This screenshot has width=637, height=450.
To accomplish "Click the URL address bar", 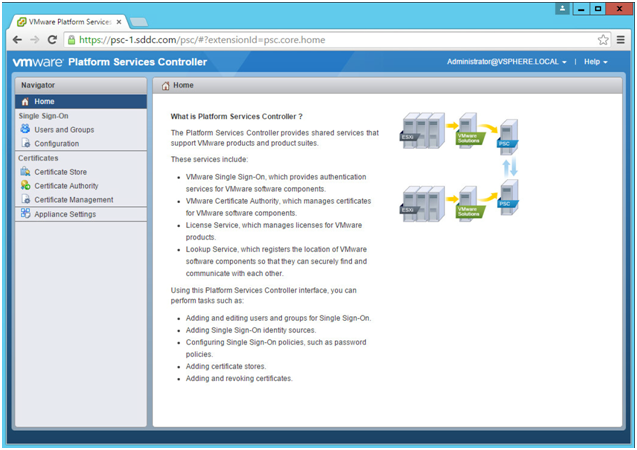I will 336,40.
